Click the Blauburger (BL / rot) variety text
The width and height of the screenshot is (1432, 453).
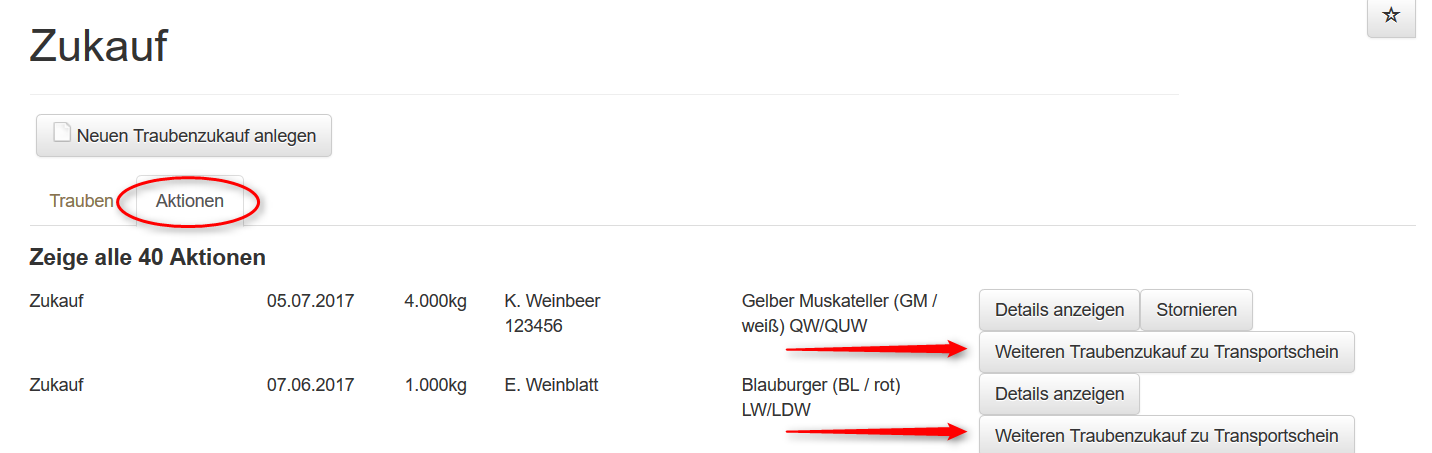coord(821,385)
